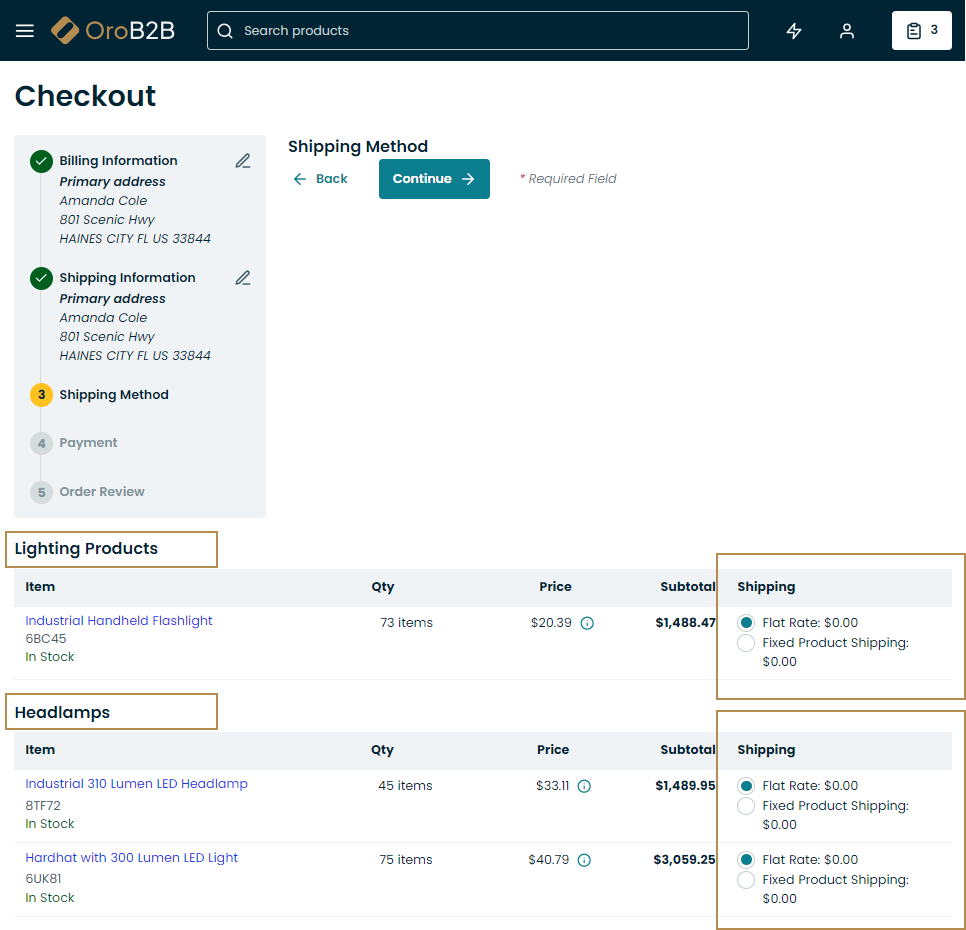
Task: Click the OroB2B logo
Action: click(113, 31)
